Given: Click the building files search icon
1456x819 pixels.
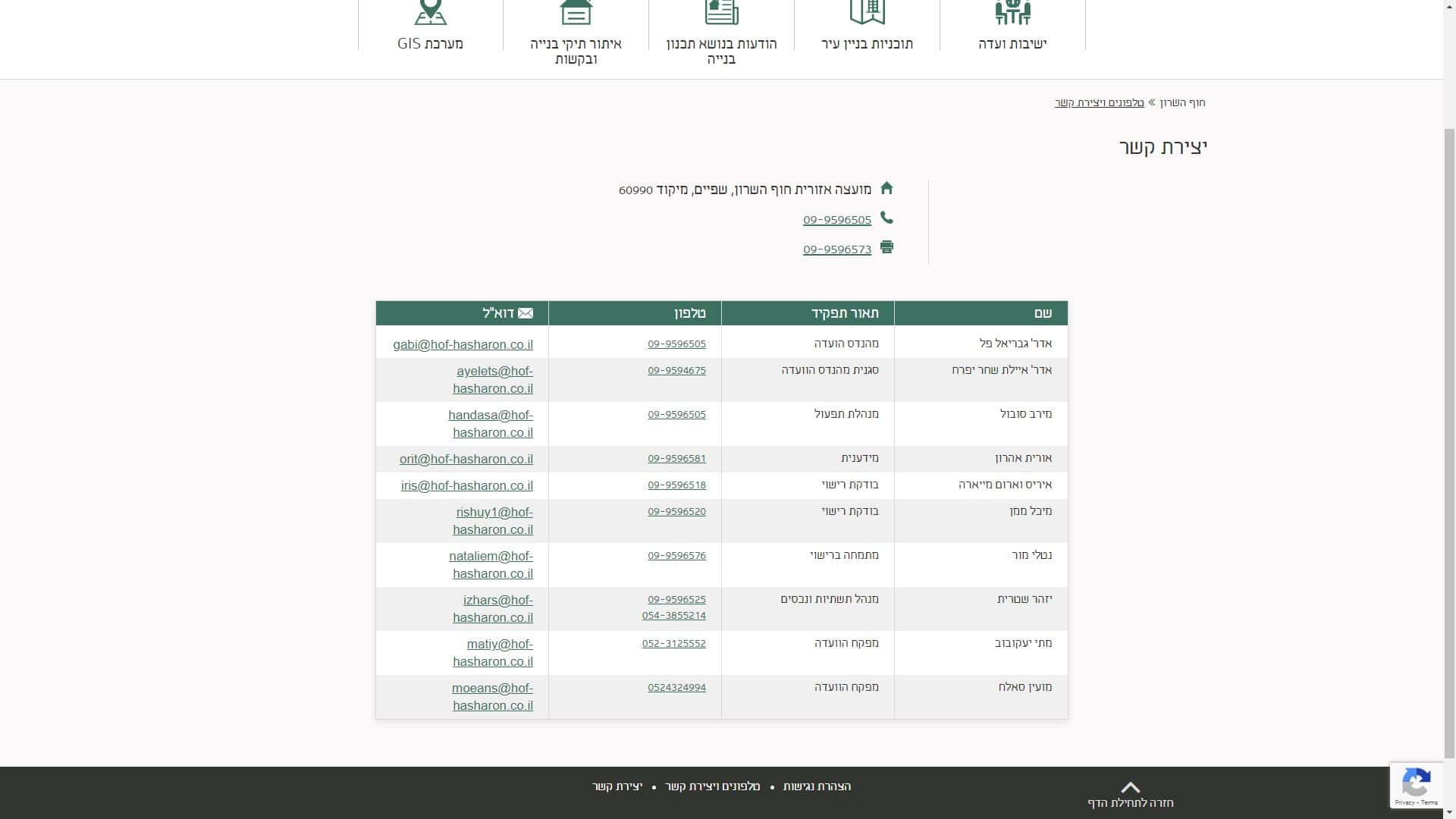Looking at the screenshot, I should coord(576,11).
